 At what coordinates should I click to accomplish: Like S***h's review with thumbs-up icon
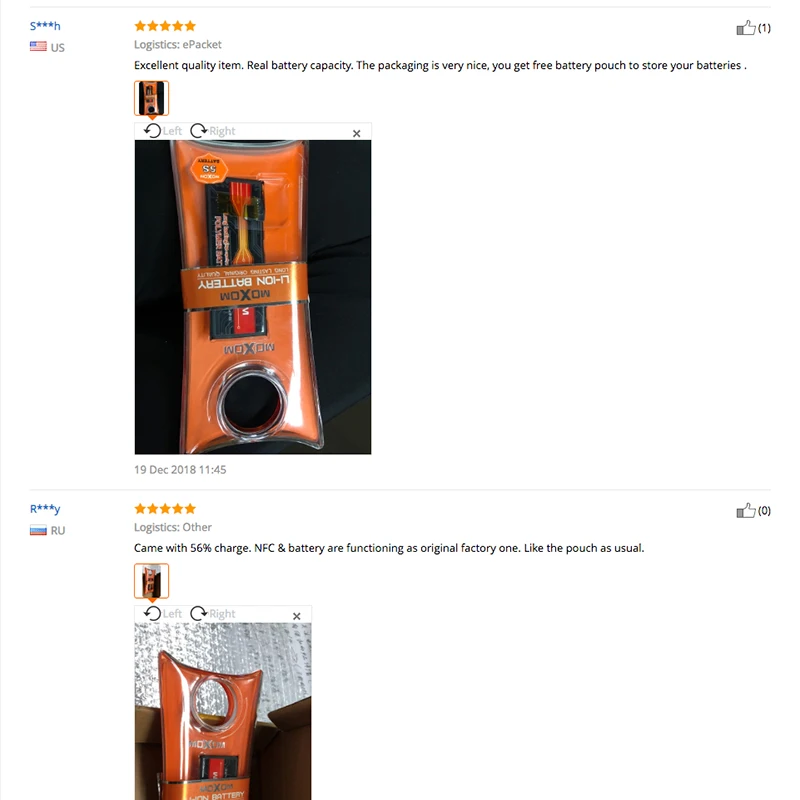click(x=745, y=28)
